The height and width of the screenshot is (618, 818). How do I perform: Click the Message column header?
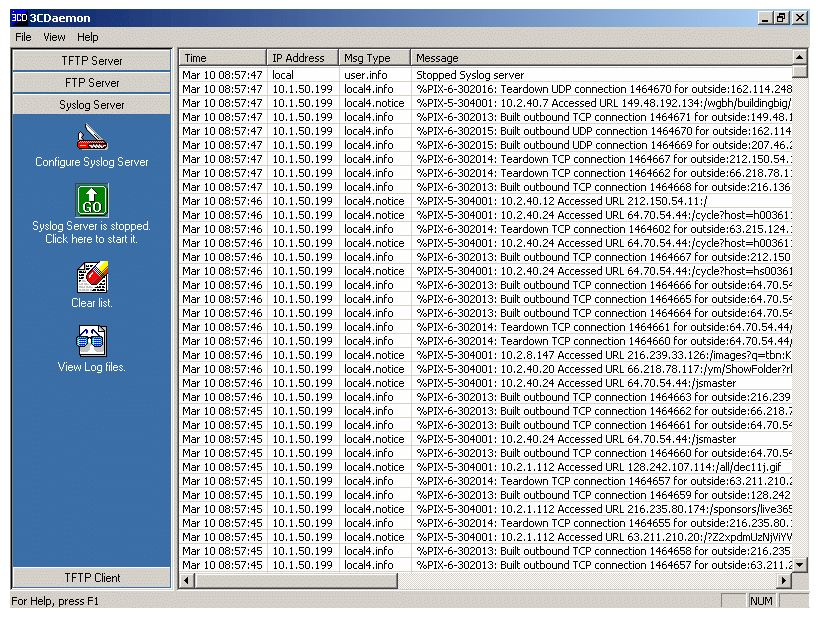tap(600, 58)
